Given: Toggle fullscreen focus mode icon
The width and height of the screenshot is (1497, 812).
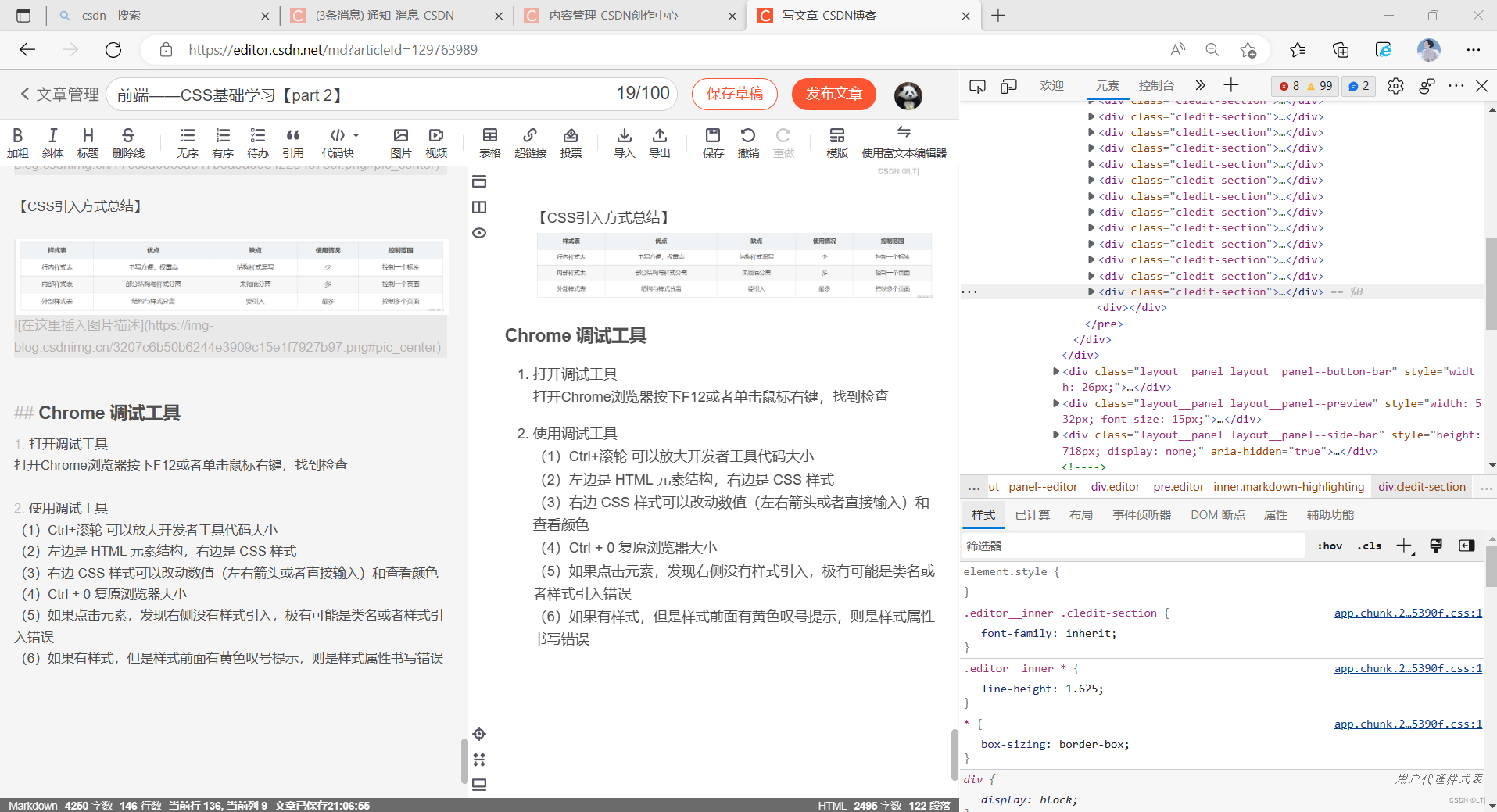Looking at the screenshot, I should 479,760.
